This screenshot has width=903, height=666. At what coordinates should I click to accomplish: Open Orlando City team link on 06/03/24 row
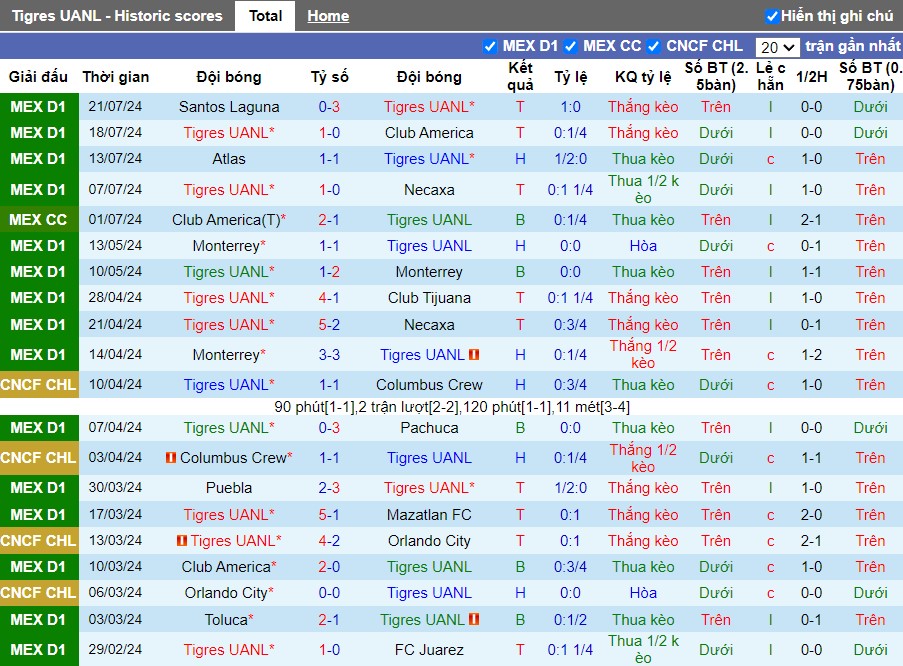click(226, 592)
